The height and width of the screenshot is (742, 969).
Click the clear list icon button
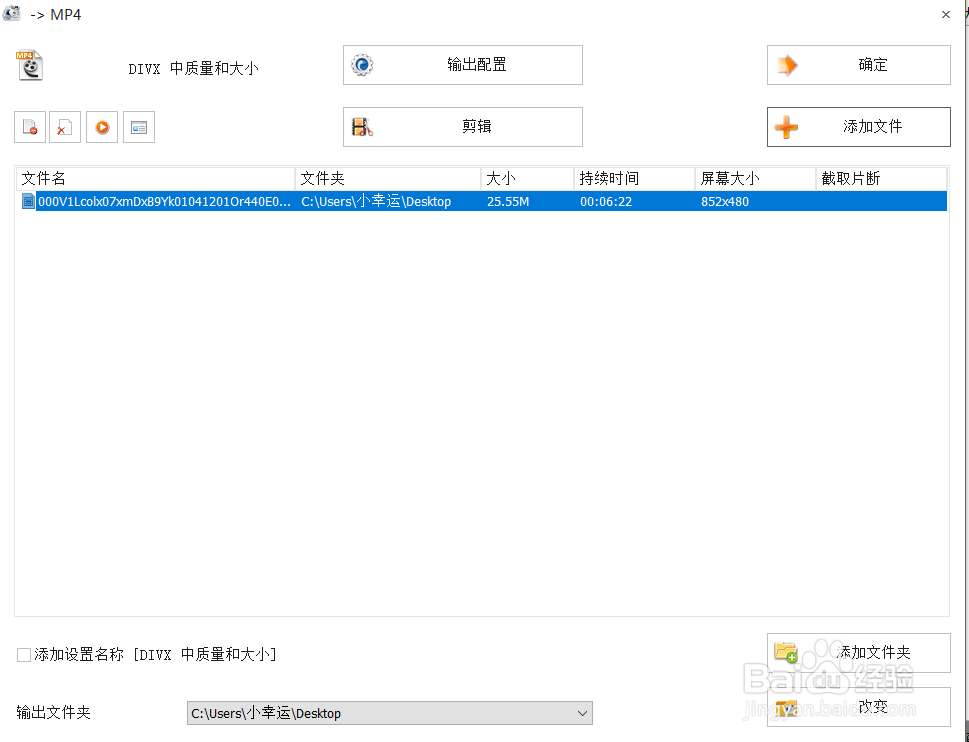(65, 127)
